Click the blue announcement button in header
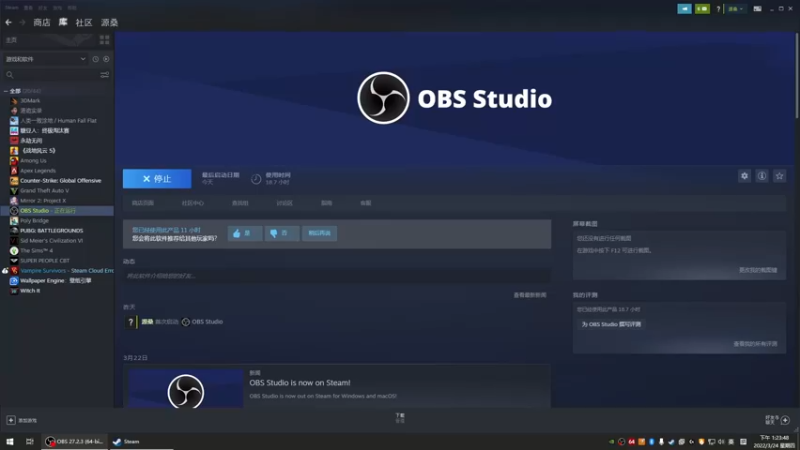 [685, 9]
